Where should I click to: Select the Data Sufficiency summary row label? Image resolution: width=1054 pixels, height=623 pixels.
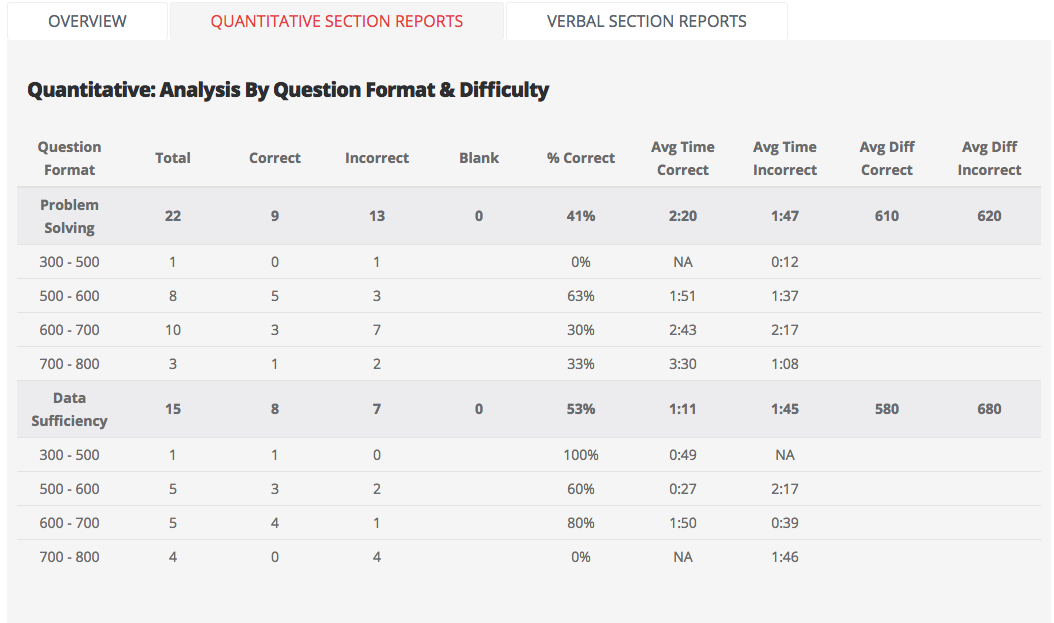[x=70, y=409]
